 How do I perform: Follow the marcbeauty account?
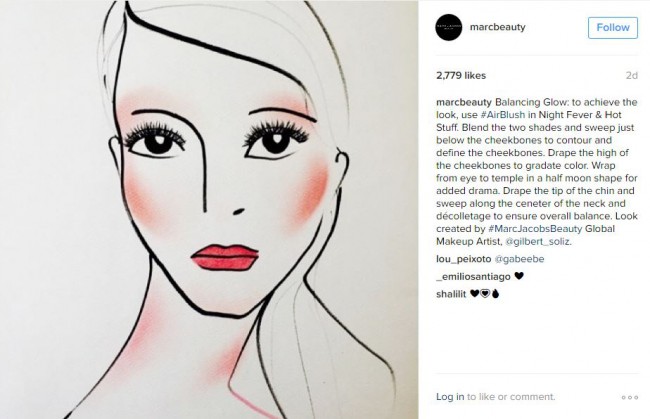point(613,28)
